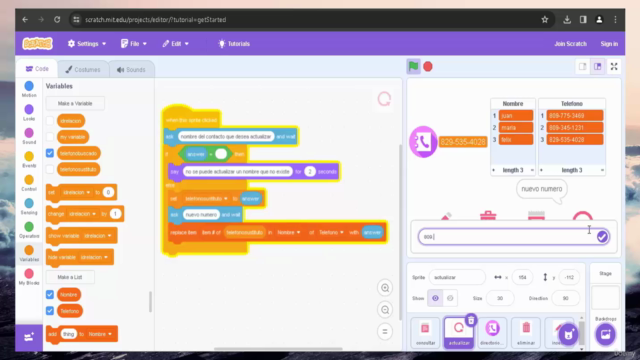This screenshot has width=640, height=360.
Task: Open the Edit menu
Action: pyautogui.click(x=176, y=44)
